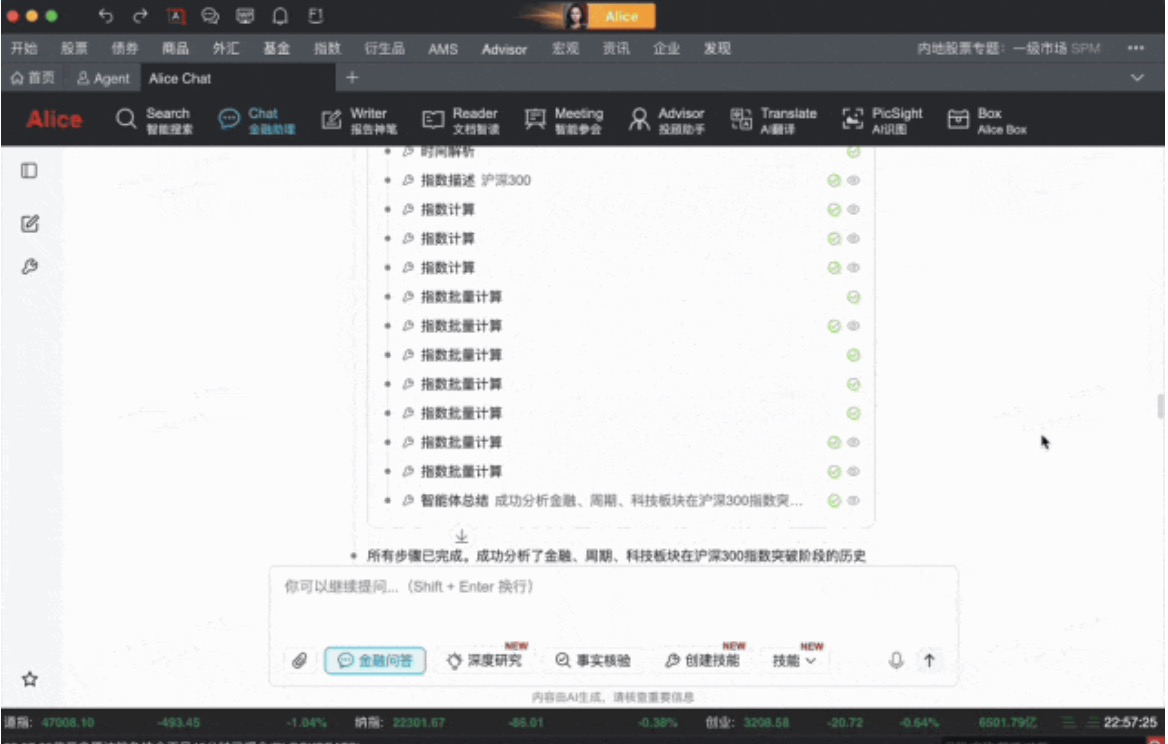Screen dimensions: 1168x744
Task: Open the Meeting 智能参会 tool
Action: click(x=564, y=120)
